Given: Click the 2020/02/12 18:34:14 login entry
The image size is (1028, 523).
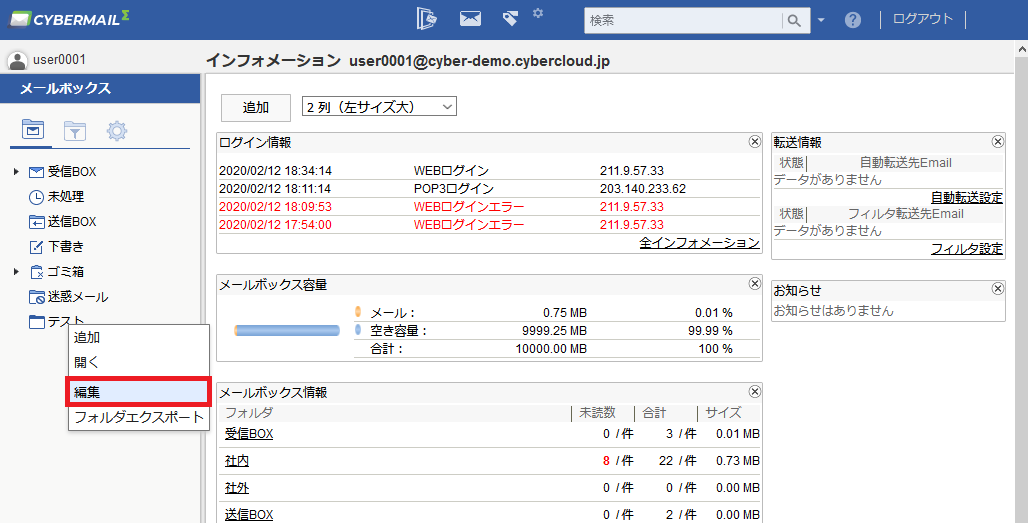Looking at the screenshot, I should [275, 170].
